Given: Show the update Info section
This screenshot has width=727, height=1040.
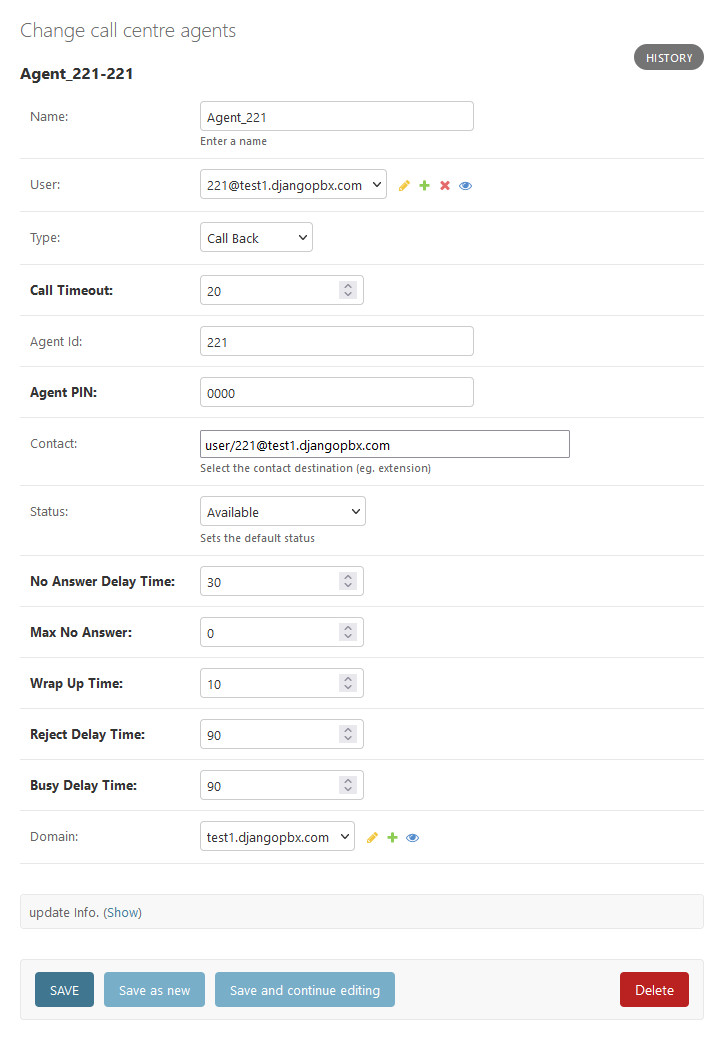Looking at the screenshot, I should 124,912.
